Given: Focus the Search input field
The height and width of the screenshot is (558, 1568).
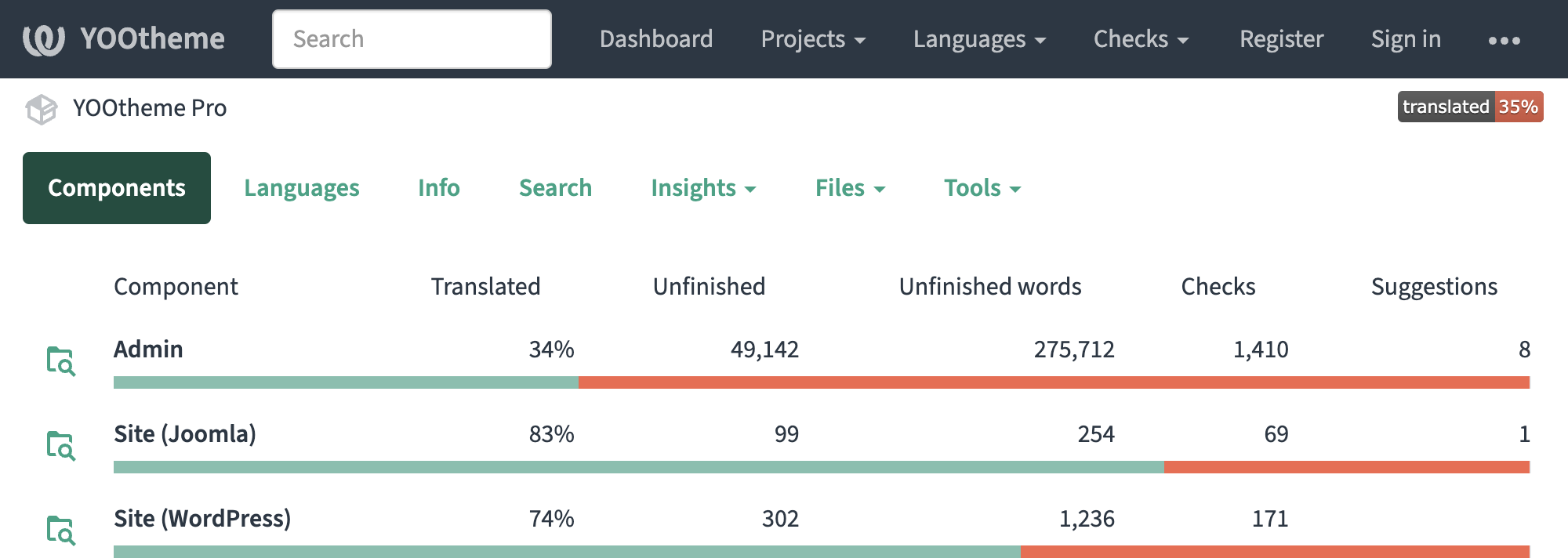Looking at the screenshot, I should coord(412,39).
